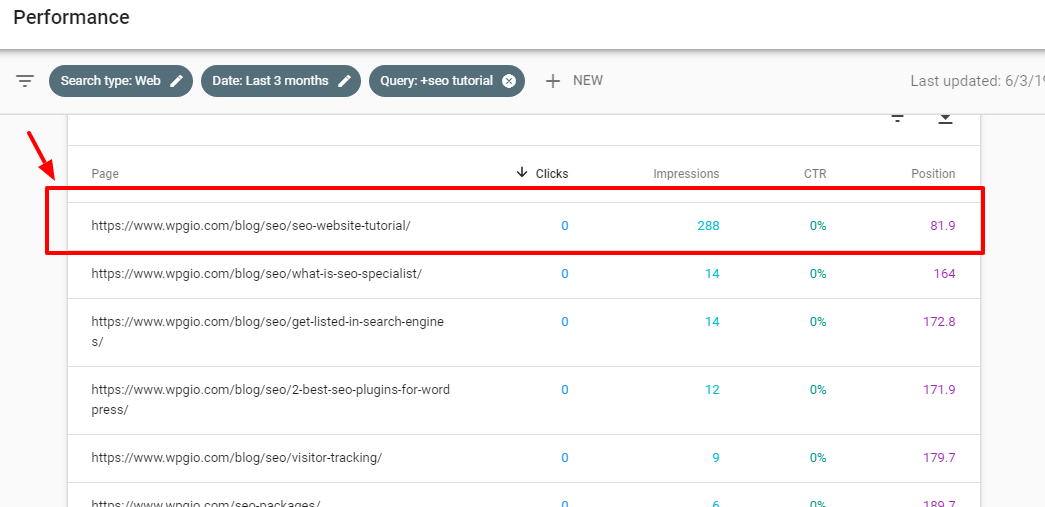This screenshot has height=507, width=1045.
Task: Click position value 171.9
Action: click(939, 390)
